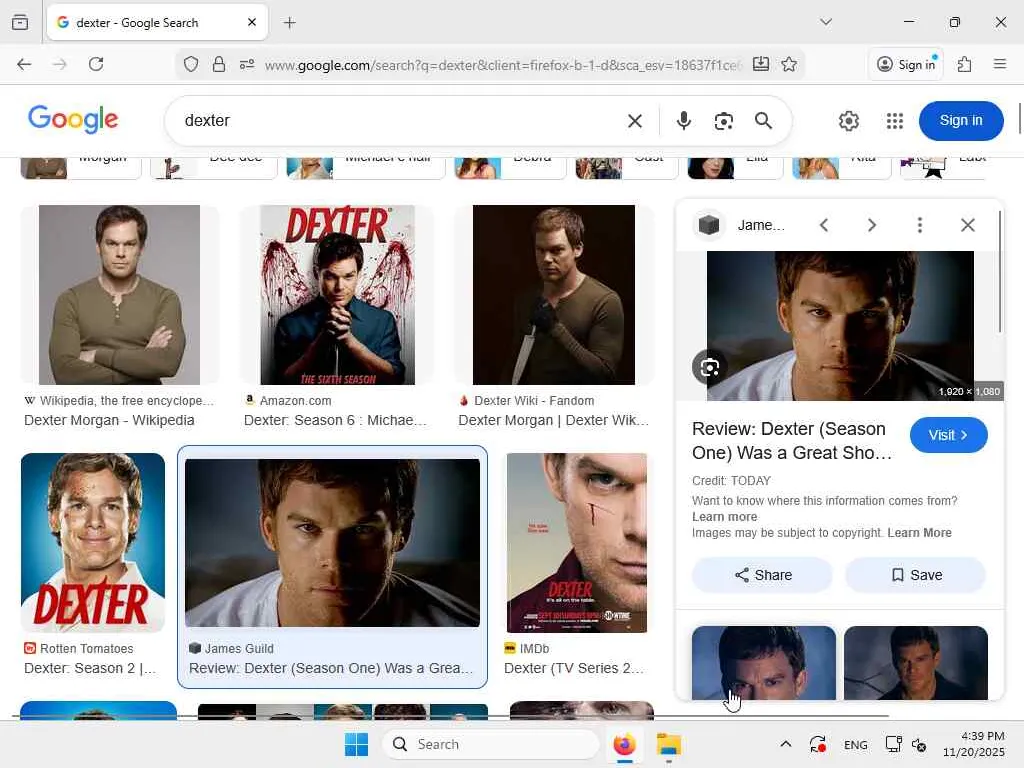Click the URL address field
The width and height of the screenshot is (1024, 768).
[503, 65]
